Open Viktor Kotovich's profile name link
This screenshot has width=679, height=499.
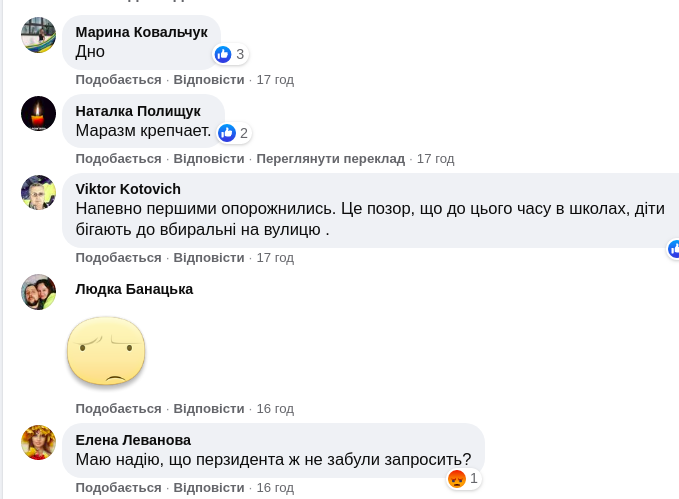(128, 189)
